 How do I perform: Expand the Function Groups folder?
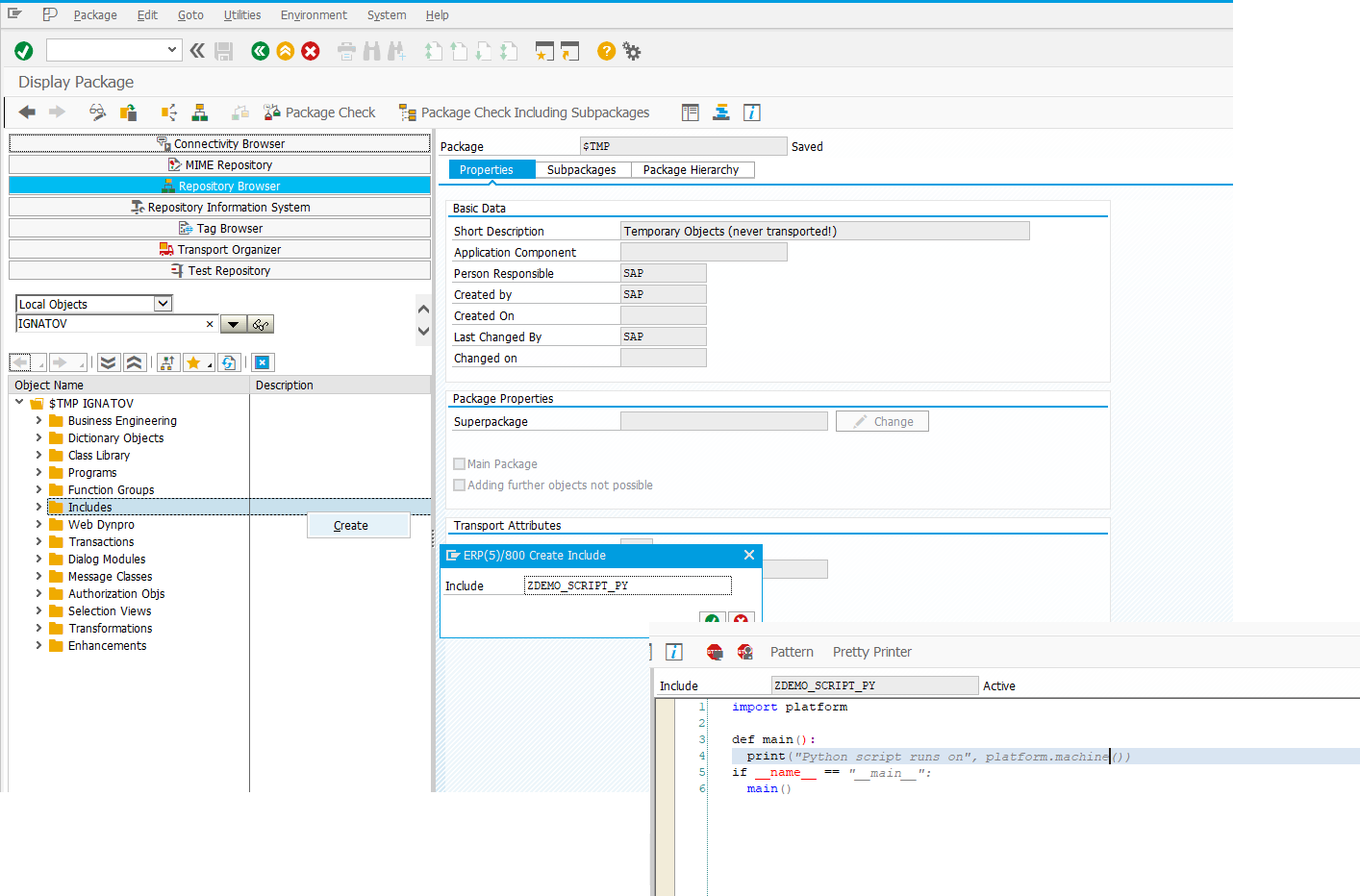click(38, 489)
